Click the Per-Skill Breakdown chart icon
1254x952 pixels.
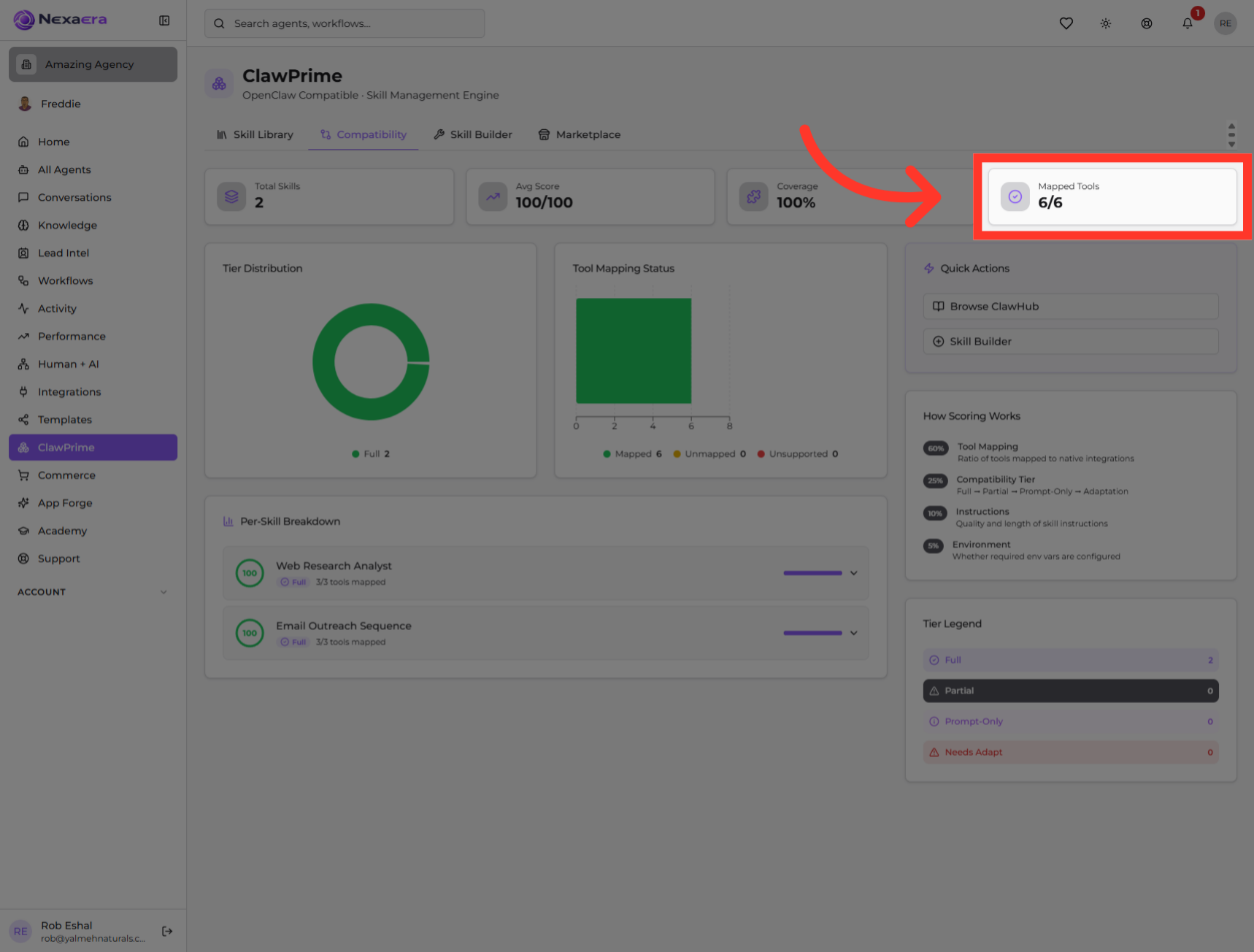(228, 521)
